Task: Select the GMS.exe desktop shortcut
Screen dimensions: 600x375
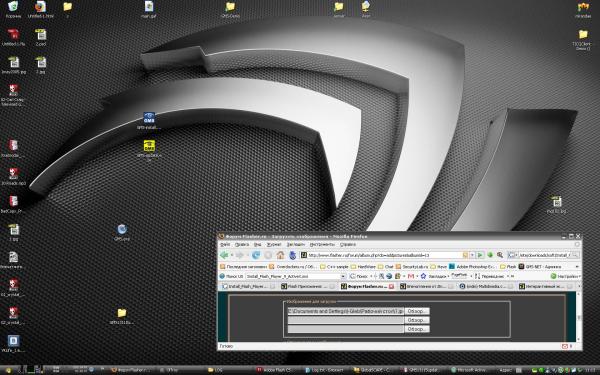Action: (122, 232)
